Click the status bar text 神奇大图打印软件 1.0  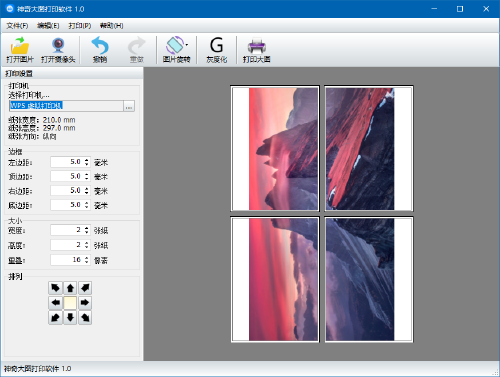37,369
